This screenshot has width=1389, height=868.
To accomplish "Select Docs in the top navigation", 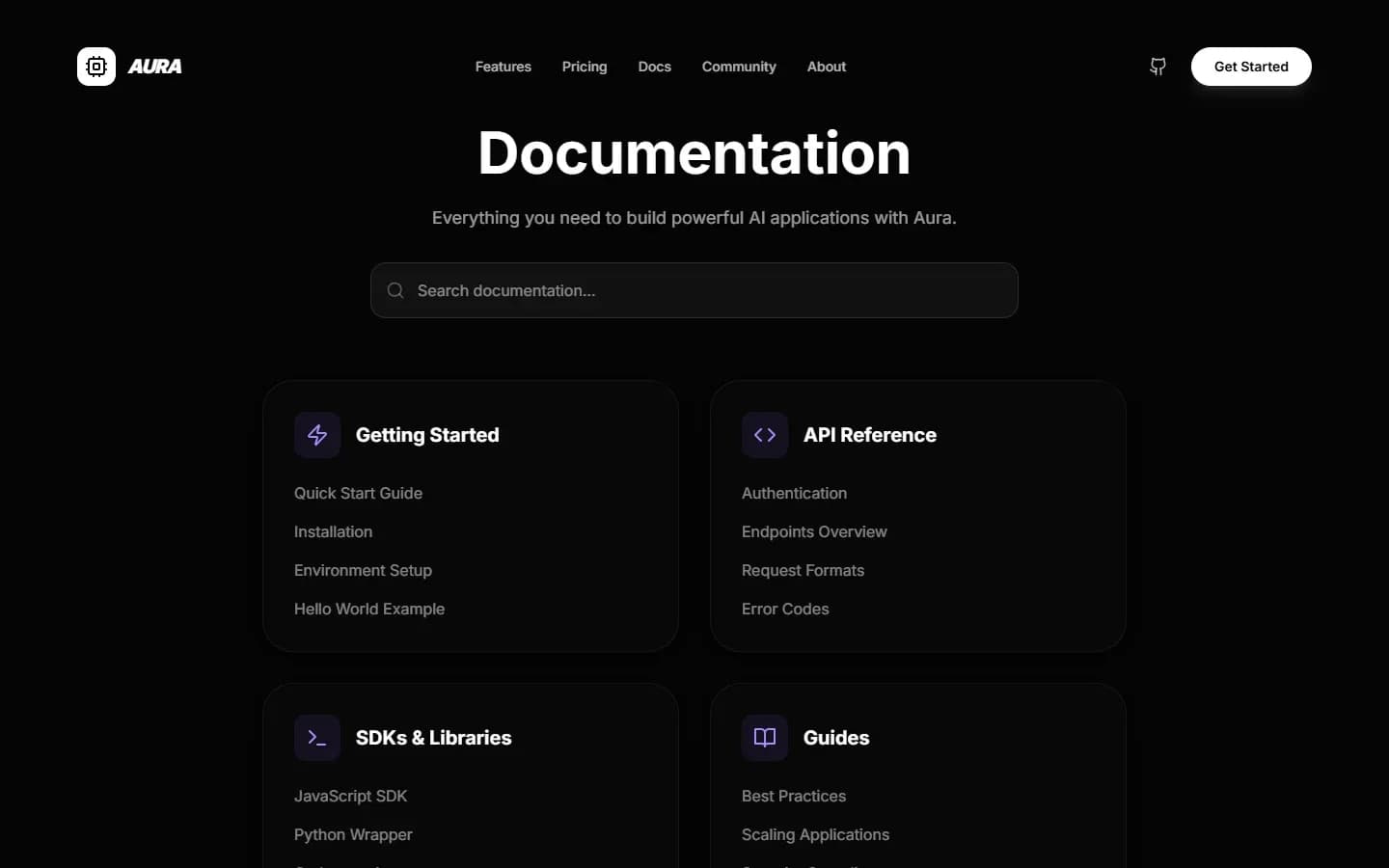I will (x=655, y=67).
